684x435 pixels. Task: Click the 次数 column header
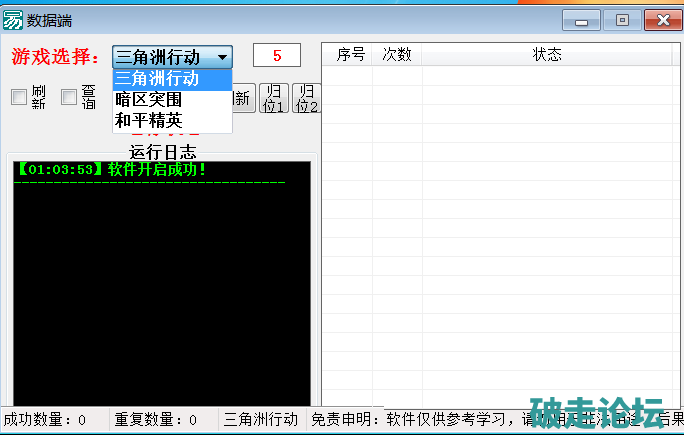pos(397,54)
